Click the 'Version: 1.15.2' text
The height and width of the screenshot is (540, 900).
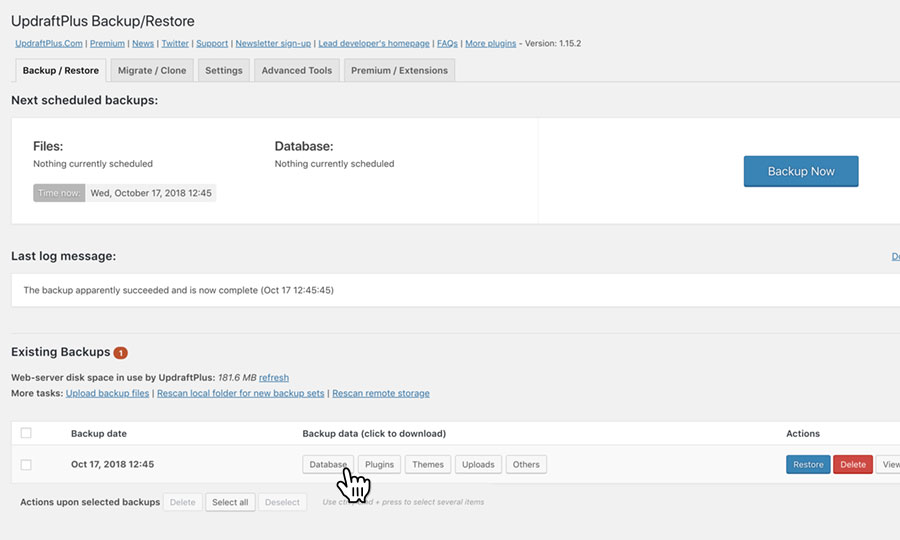coord(553,44)
